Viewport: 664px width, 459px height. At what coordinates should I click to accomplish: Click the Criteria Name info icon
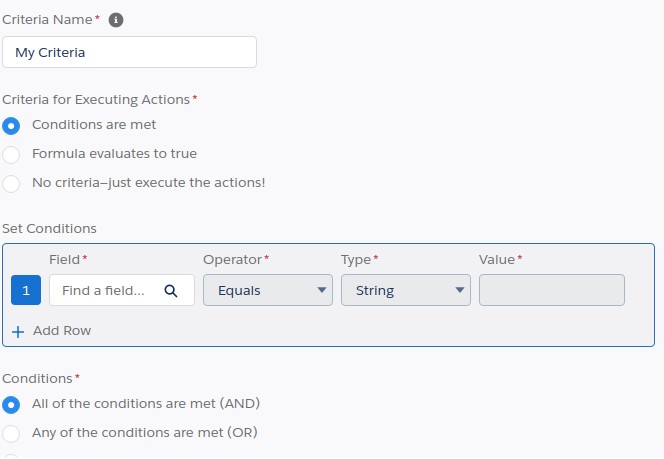[x=116, y=20]
